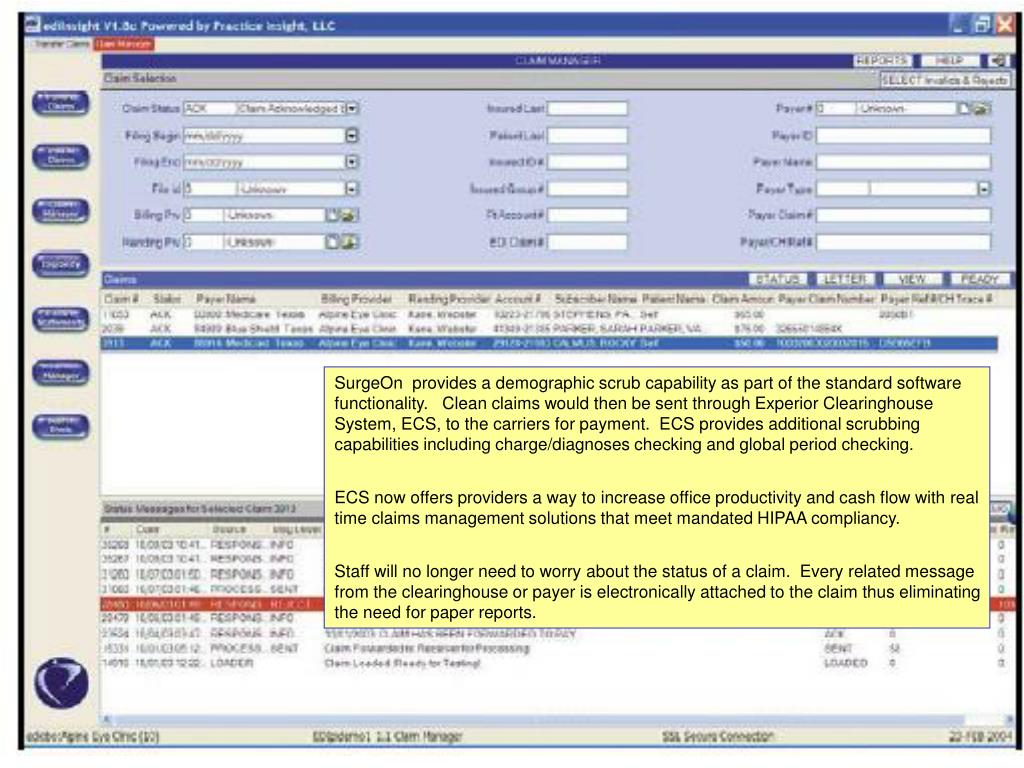
Task: Open the Filing End date picker
Action: 352,162
